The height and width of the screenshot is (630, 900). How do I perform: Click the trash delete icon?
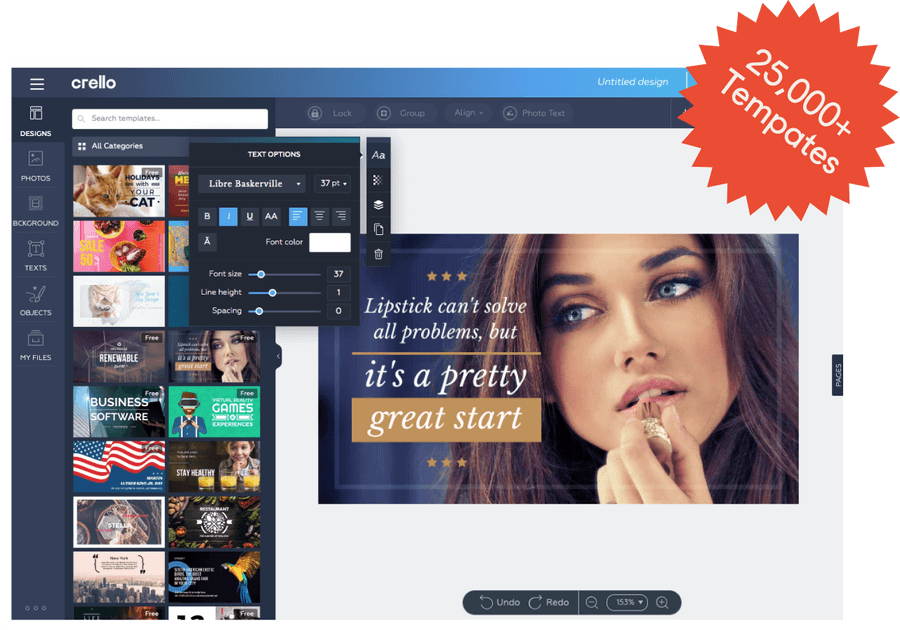pos(378,254)
